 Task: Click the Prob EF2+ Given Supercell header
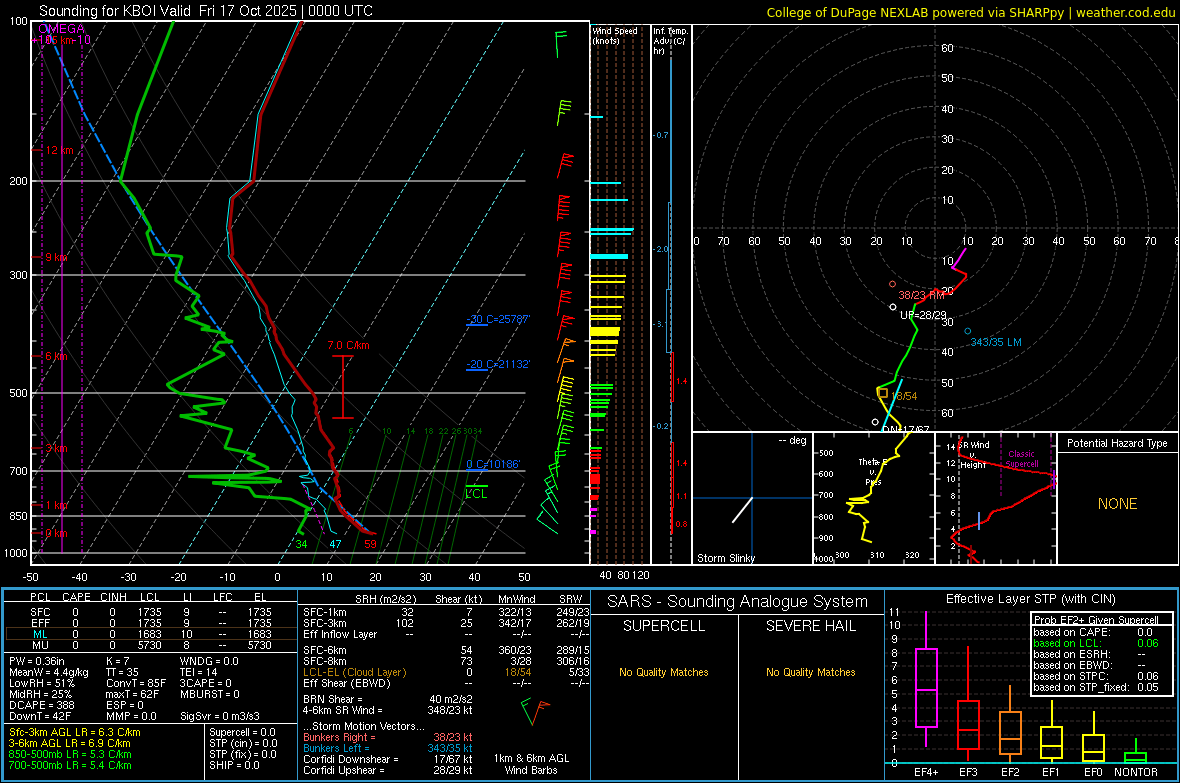click(1096, 620)
